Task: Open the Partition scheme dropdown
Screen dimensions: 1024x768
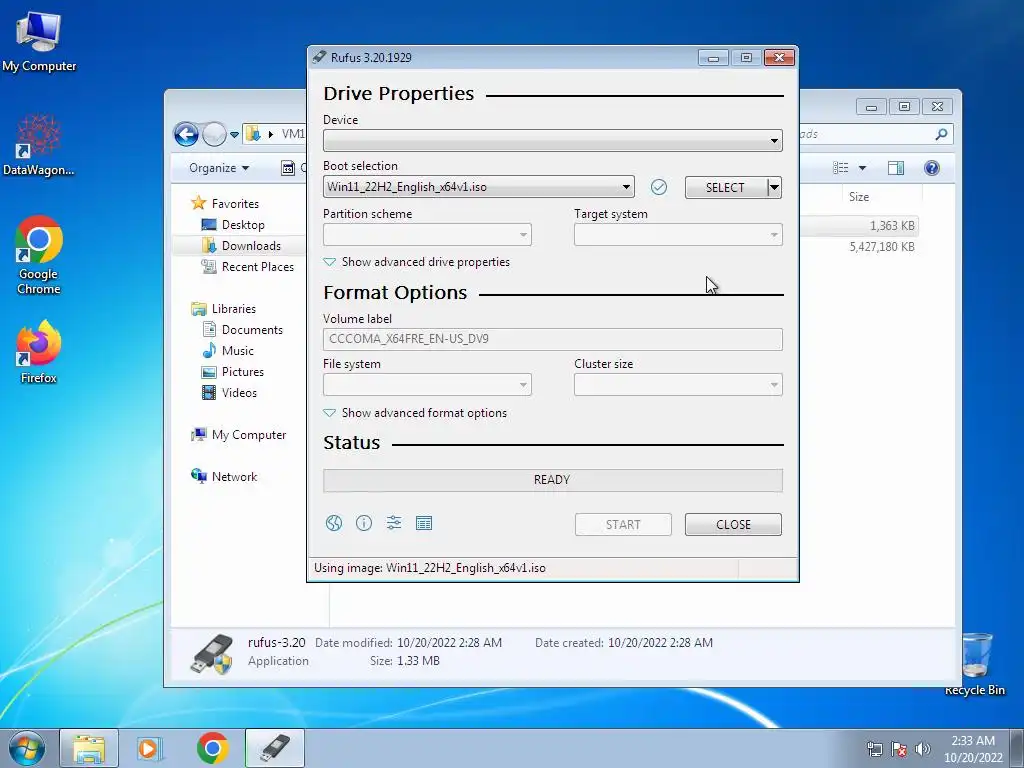Action: click(427, 234)
